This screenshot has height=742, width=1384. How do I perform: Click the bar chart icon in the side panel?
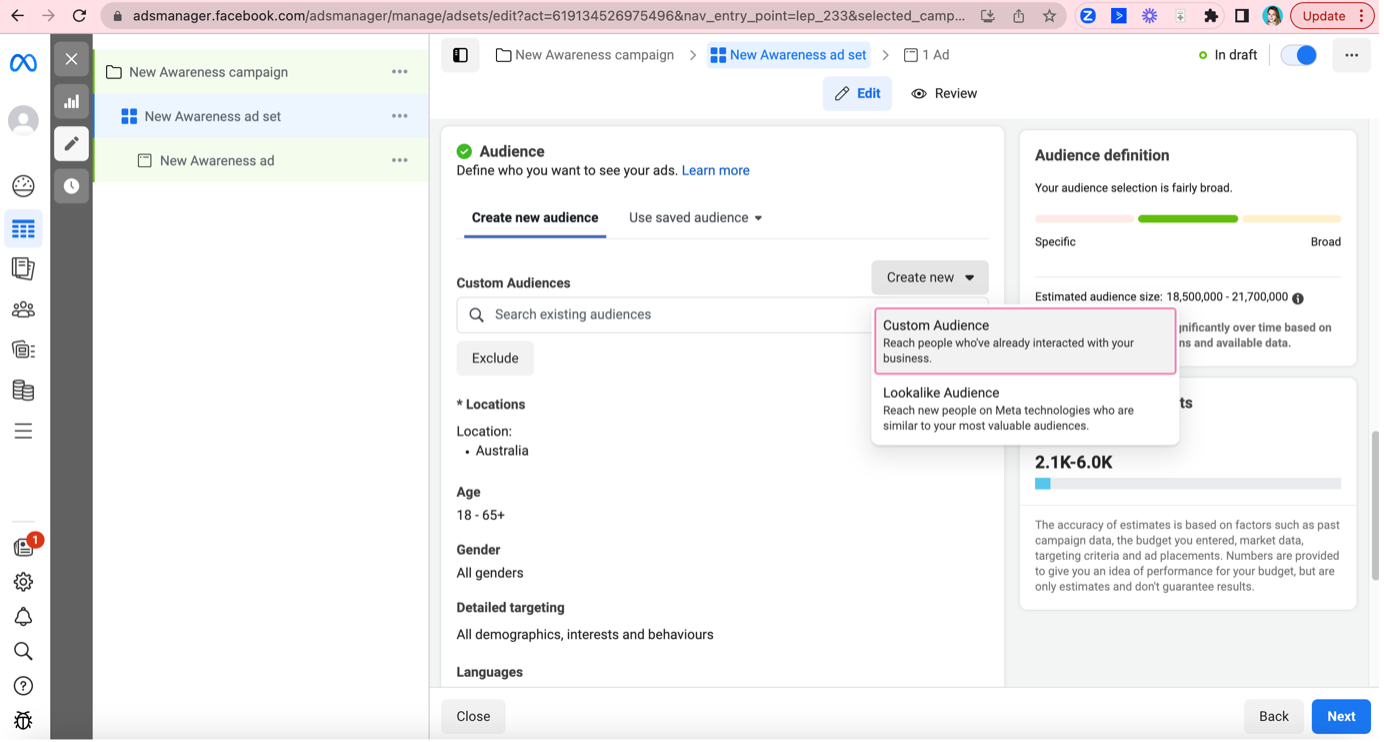pos(72,101)
